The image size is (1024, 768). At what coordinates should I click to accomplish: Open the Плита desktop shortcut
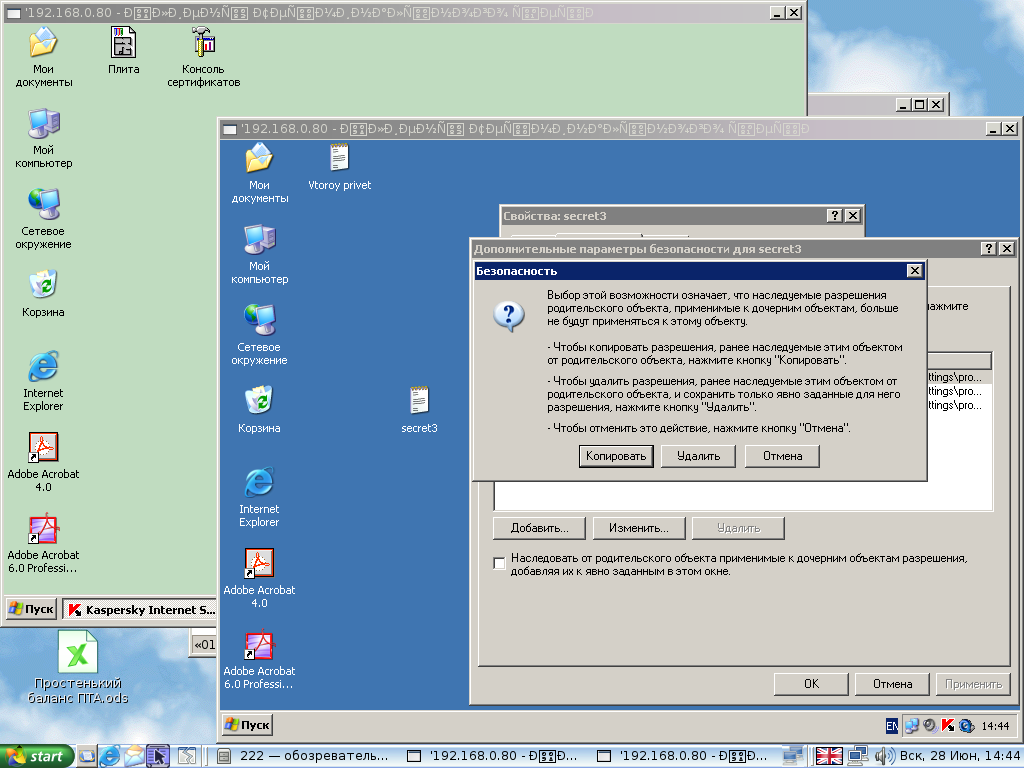click(x=124, y=43)
